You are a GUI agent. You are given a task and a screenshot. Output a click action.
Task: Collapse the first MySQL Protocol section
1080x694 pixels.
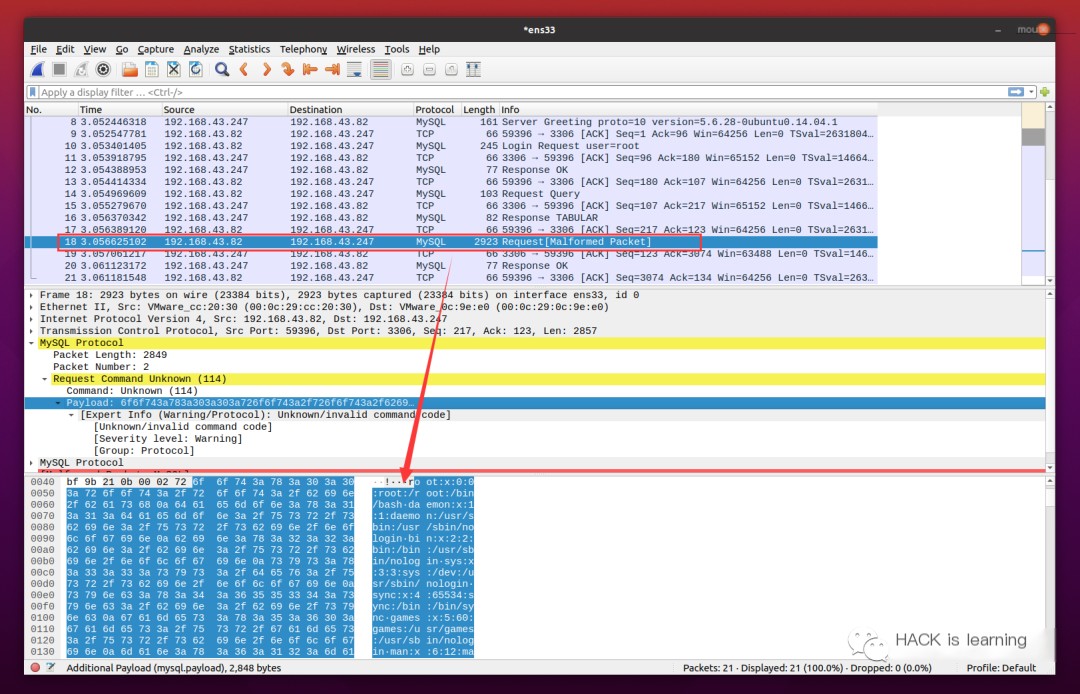pyautogui.click(x=32, y=343)
